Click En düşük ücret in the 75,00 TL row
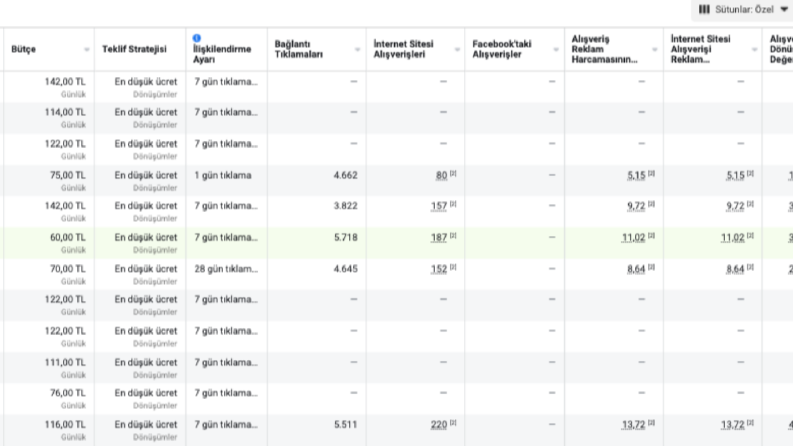This screenshot has width=793, height=446. (x=146, y=175)
